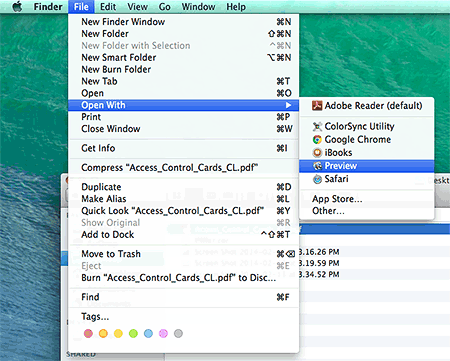The width and height of the screenshot is (450, 361).
Task: Click the iBooks app icon
Action: pos(317,153)
